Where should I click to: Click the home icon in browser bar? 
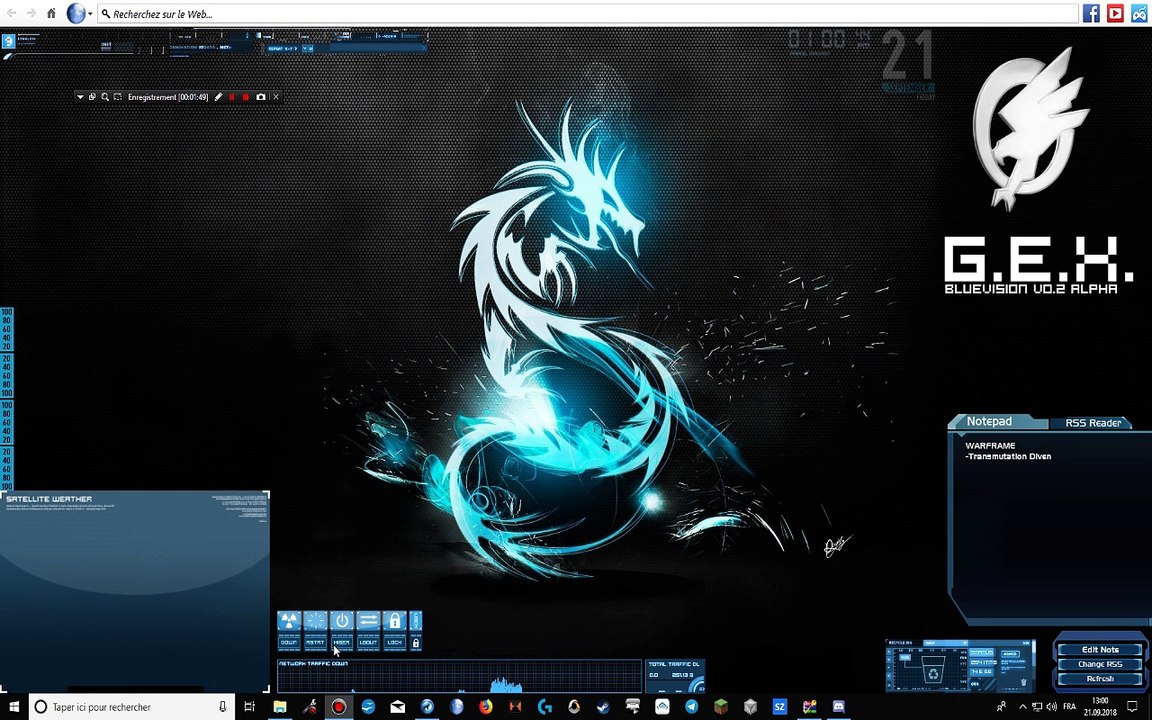click(51, 13)
